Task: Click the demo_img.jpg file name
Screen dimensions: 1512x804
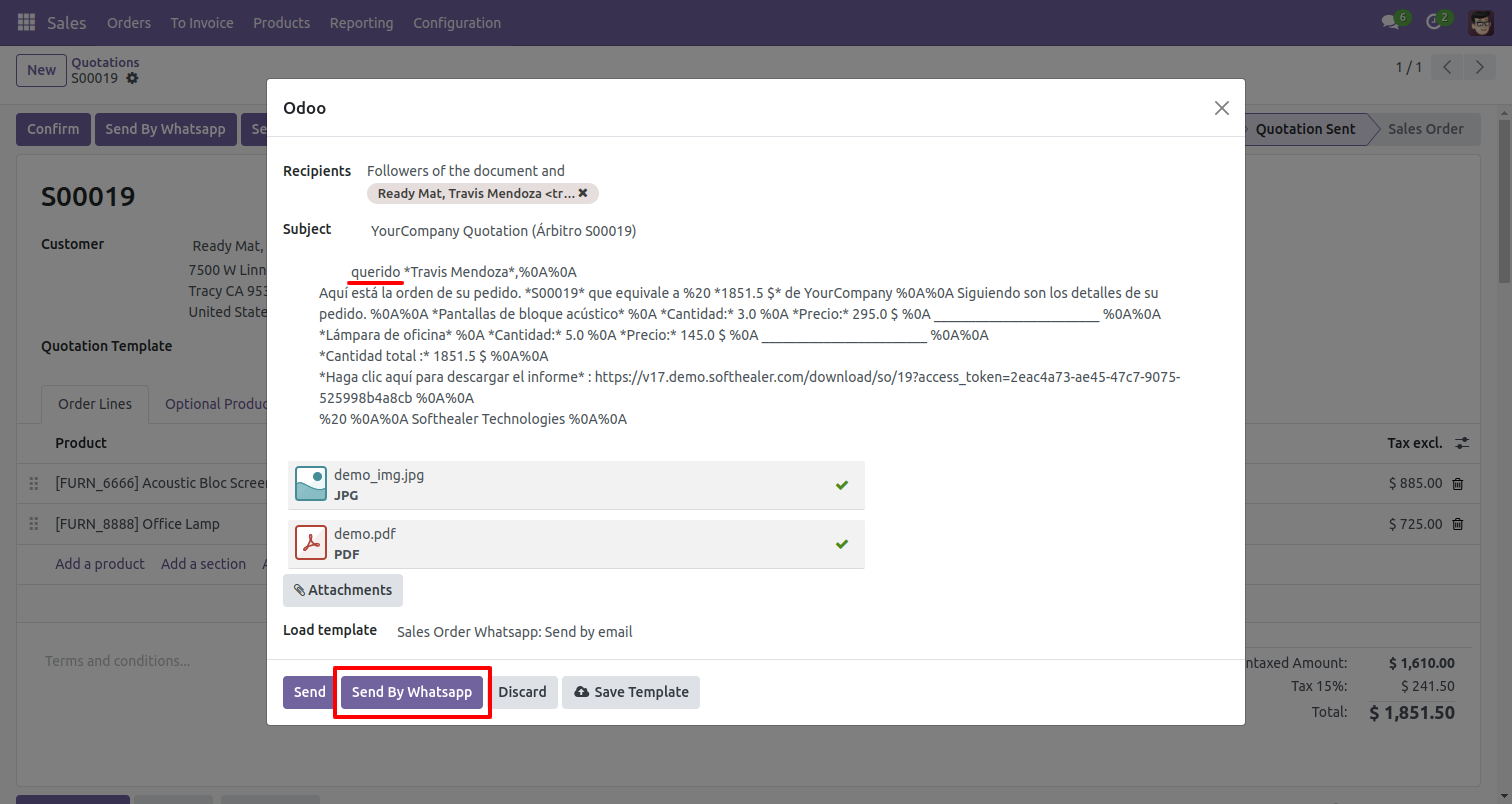Action: [379, 475]
